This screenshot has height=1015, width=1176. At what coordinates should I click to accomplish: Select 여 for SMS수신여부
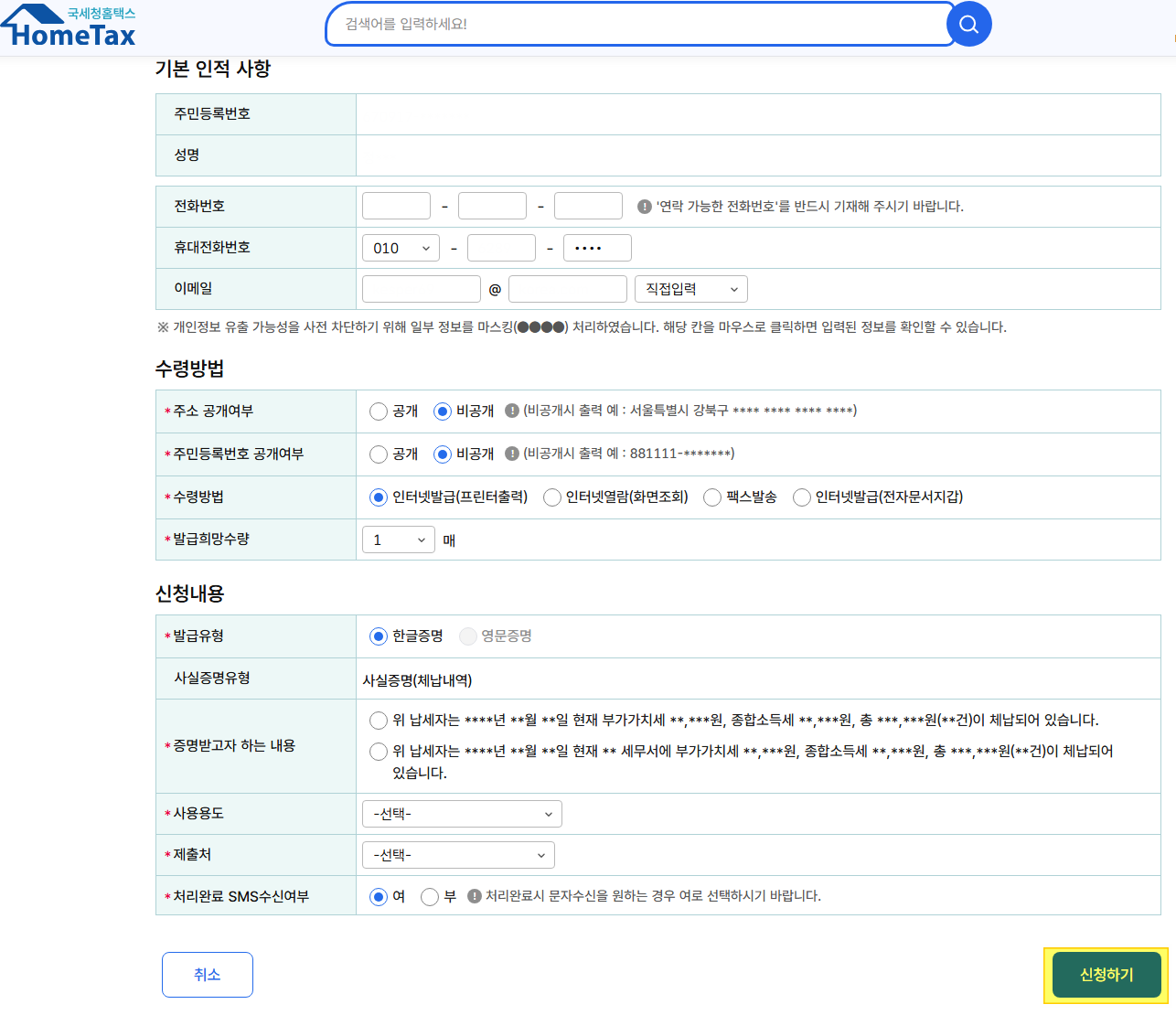click(x=378, y=897)
